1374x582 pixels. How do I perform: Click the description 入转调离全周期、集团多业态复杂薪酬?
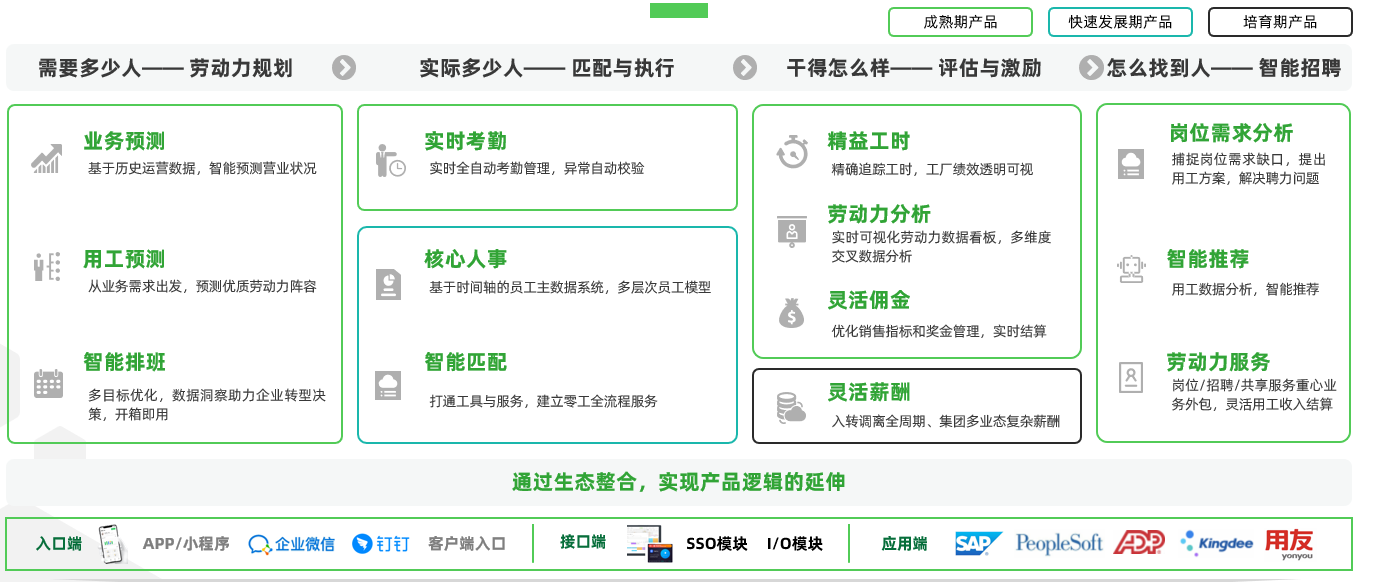tap(945, 422)
